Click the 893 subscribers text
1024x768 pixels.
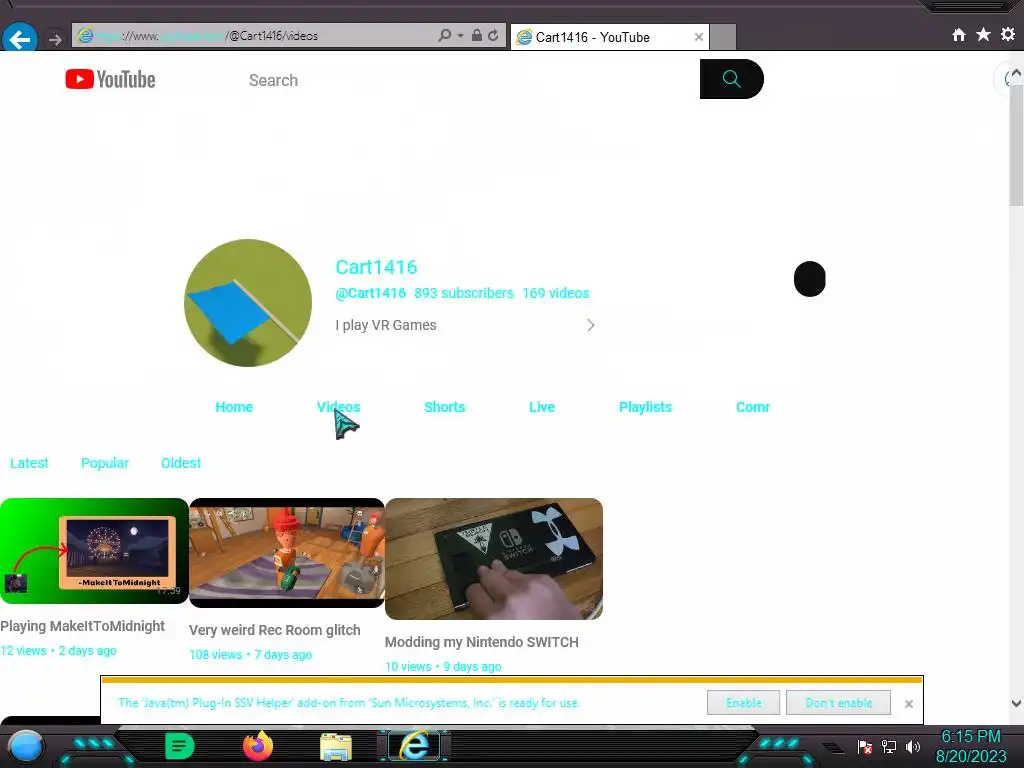click(x=464, y=293)
